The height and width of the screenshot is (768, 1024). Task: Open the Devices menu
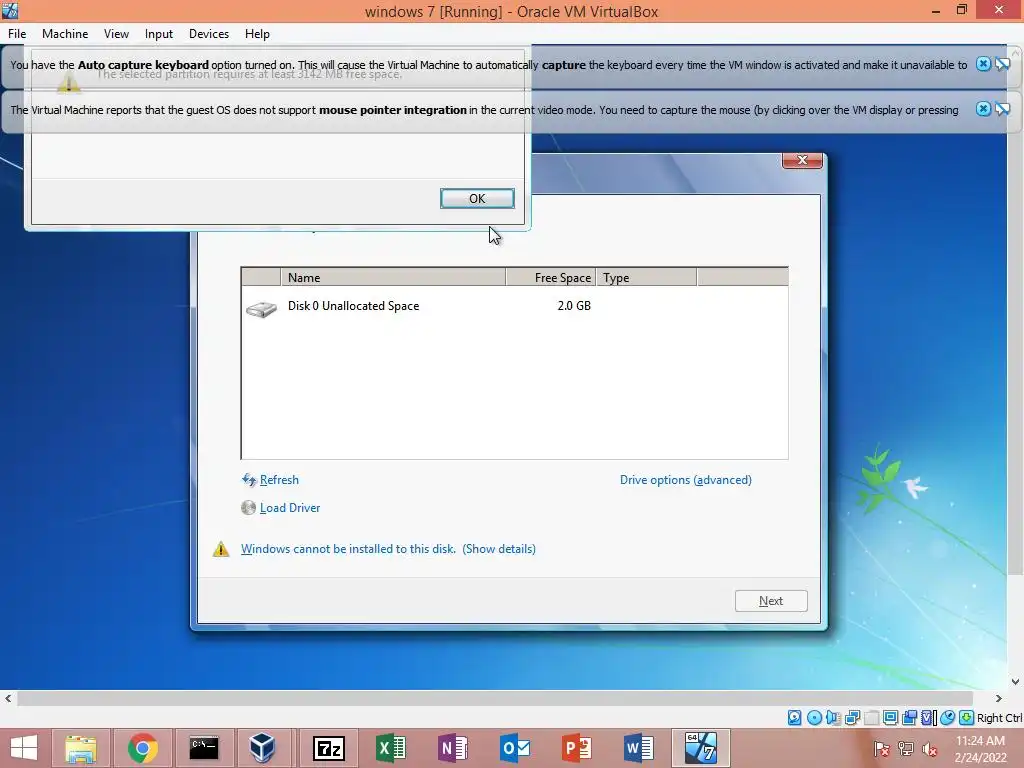pos(209,34)
